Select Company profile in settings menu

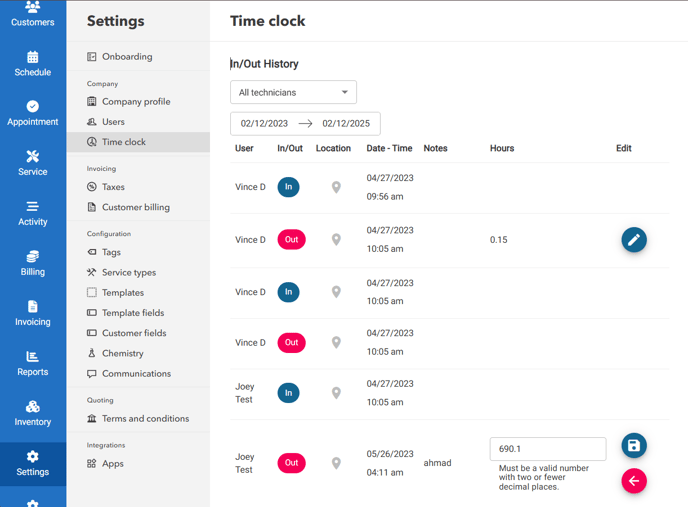[x=135, y=102]
